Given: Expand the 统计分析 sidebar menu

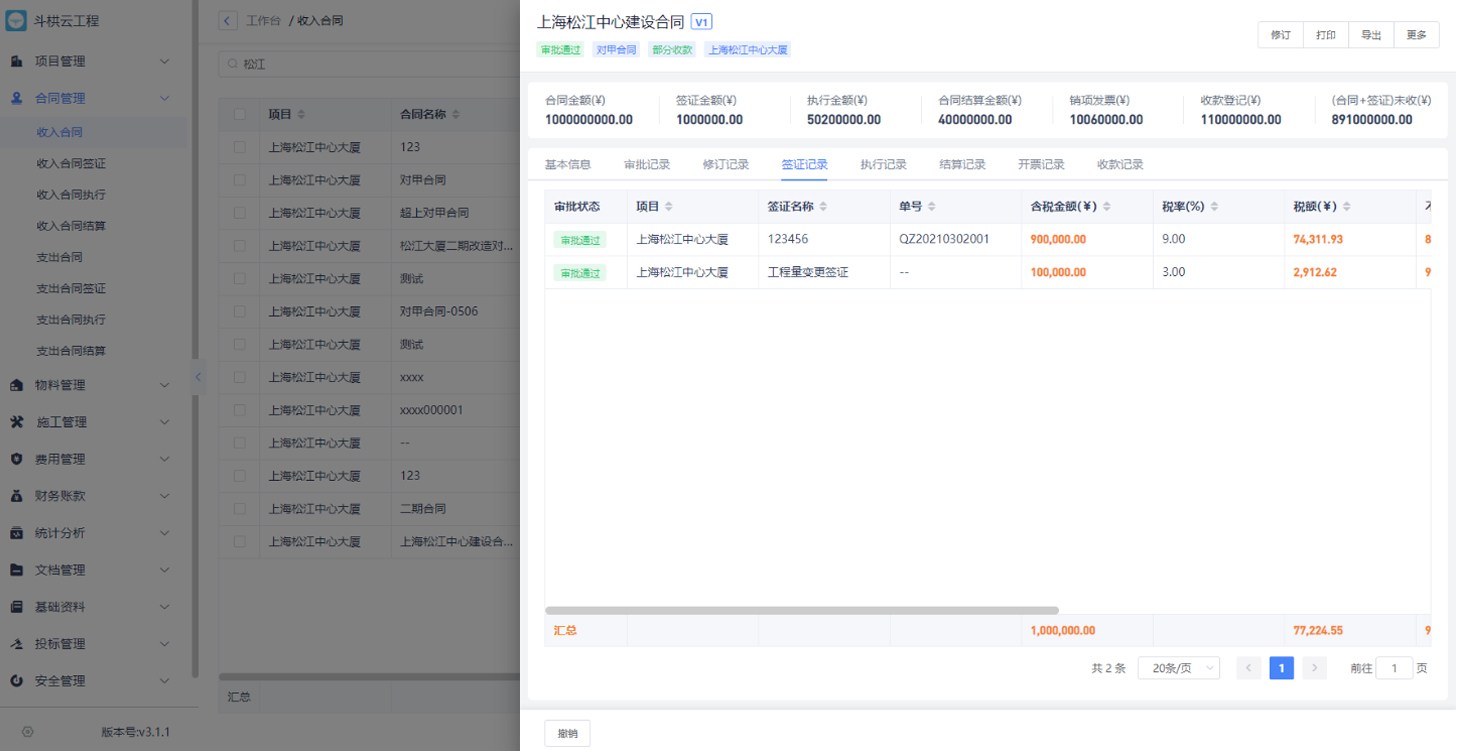Looking at the screenshot, I should coord(165,533).
